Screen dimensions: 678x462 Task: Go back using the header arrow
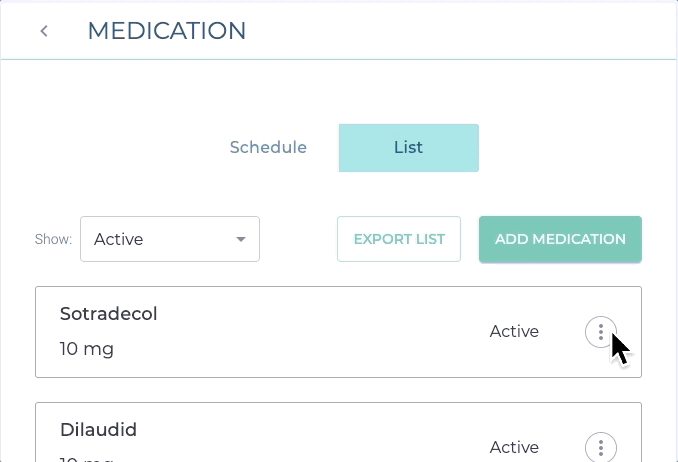pyautogui.click(x=44, y=31)
